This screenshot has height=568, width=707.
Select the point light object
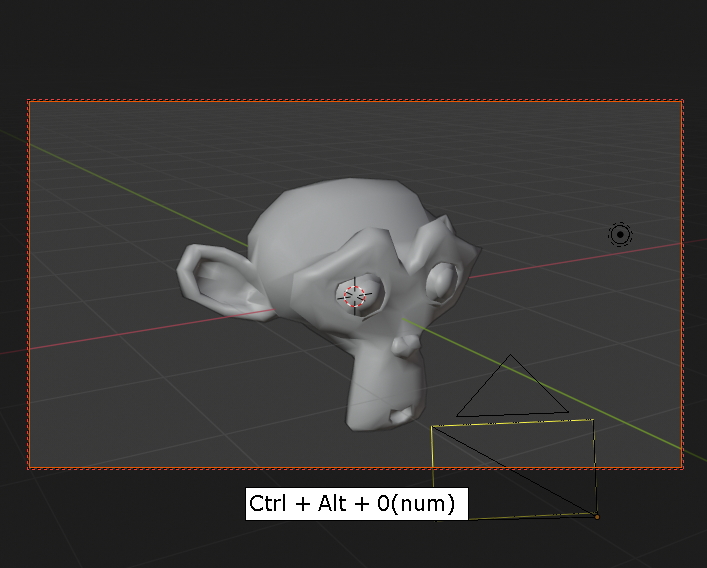(620, 234)
